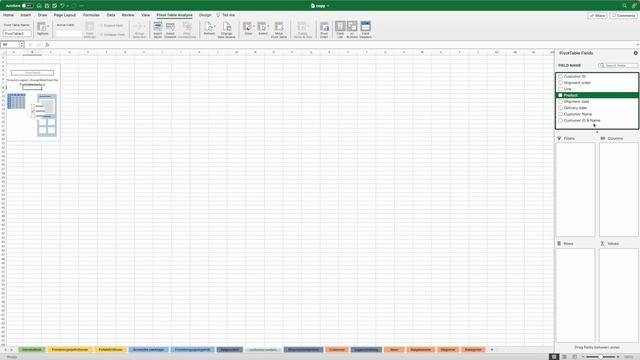Click Insert Timeline icon
Screen dimensions: 640x360
click(x=170, y=27)
